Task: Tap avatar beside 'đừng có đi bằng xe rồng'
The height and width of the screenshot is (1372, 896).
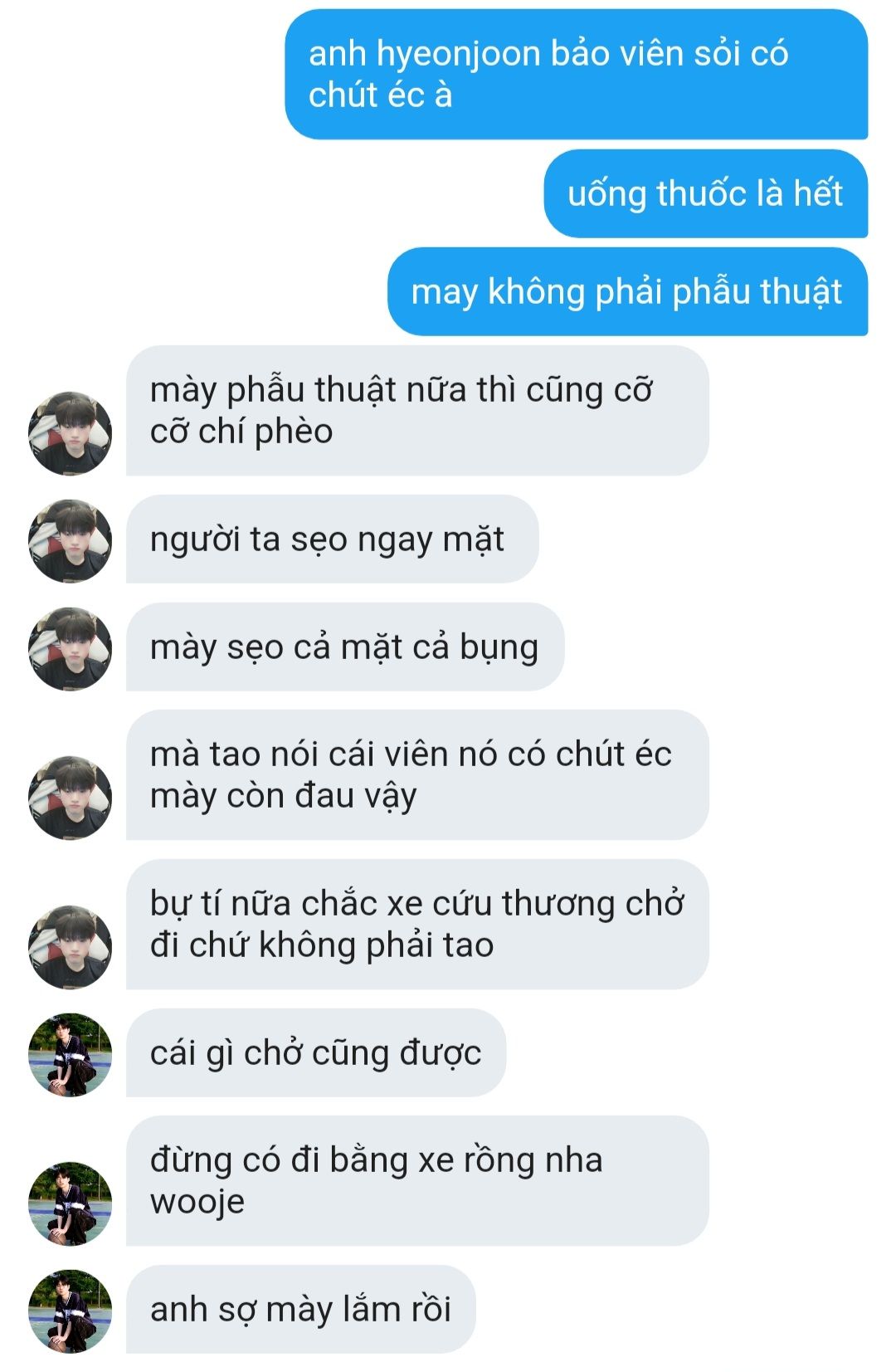Action: [70, 1203]
